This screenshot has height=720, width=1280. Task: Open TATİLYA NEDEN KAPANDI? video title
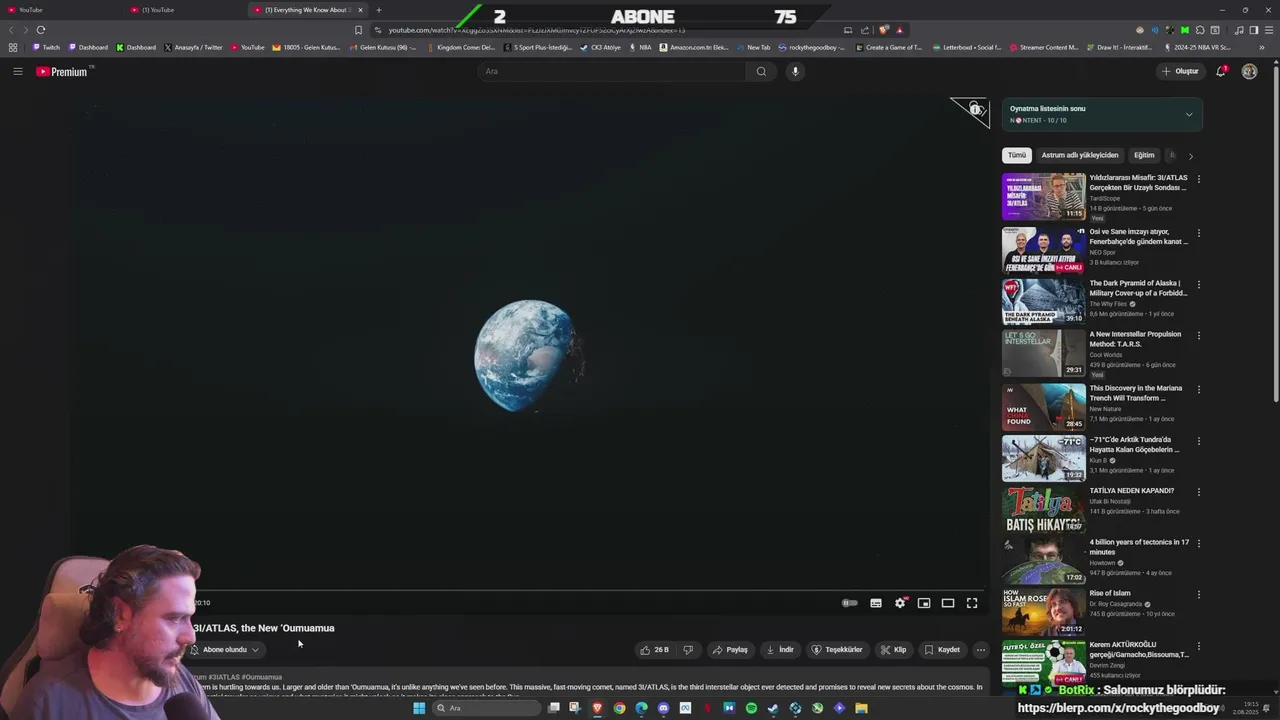pyautogui.click(x=1131, y=491)
